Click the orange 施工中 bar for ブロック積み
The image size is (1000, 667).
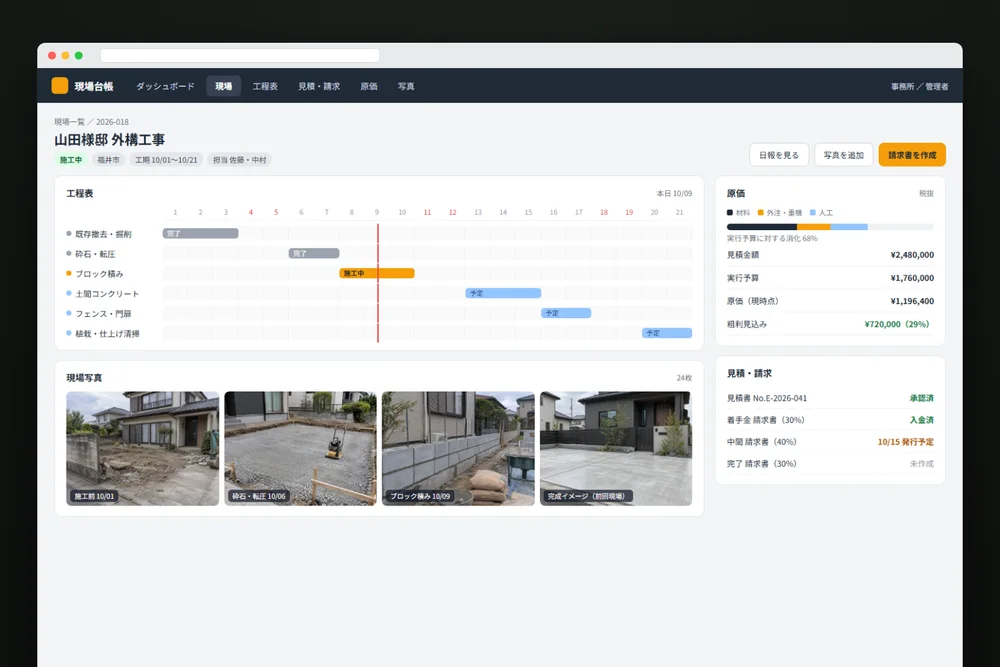[x=377, y=273]
